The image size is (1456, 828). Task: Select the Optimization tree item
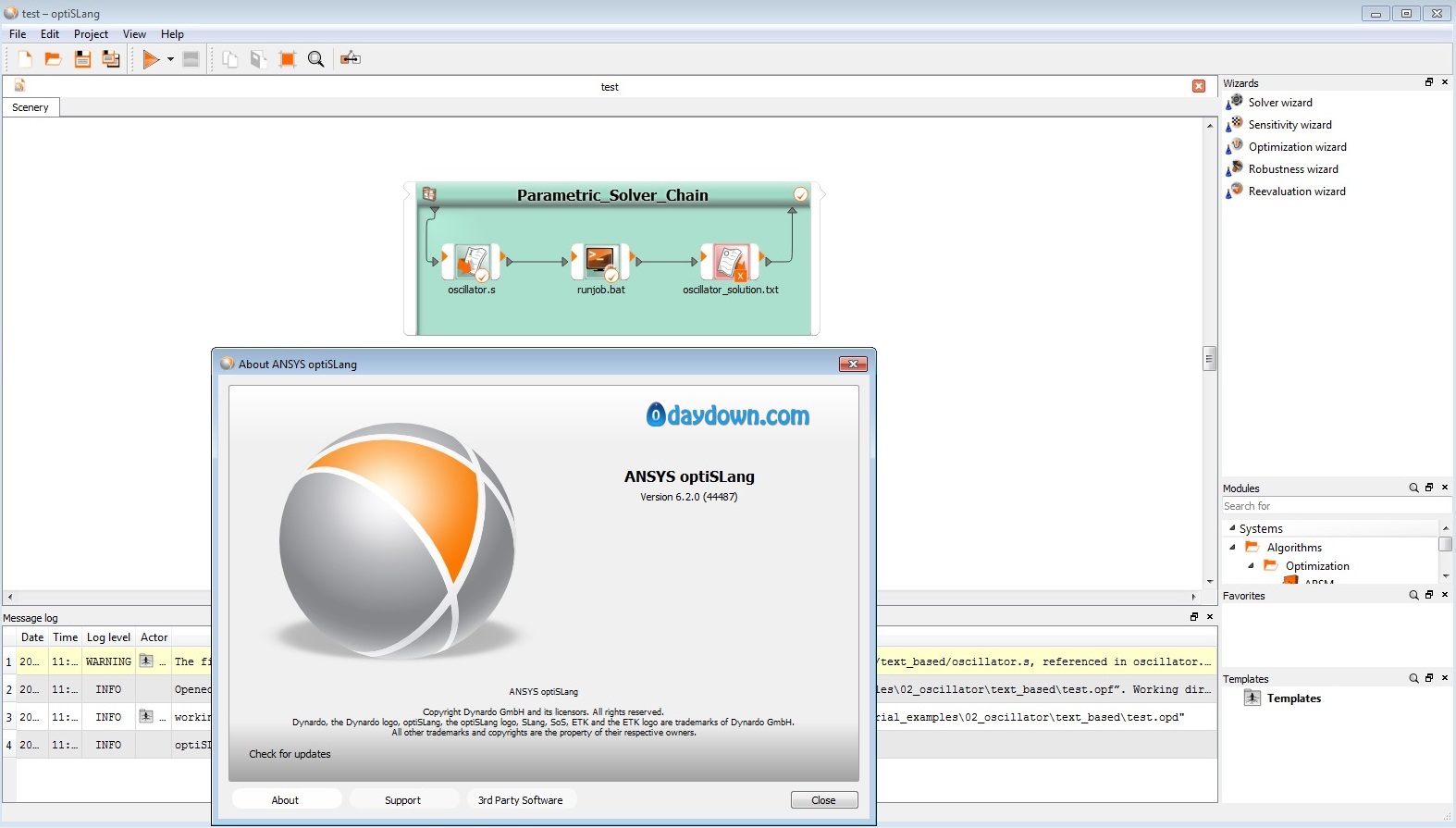coord(1317,566)
